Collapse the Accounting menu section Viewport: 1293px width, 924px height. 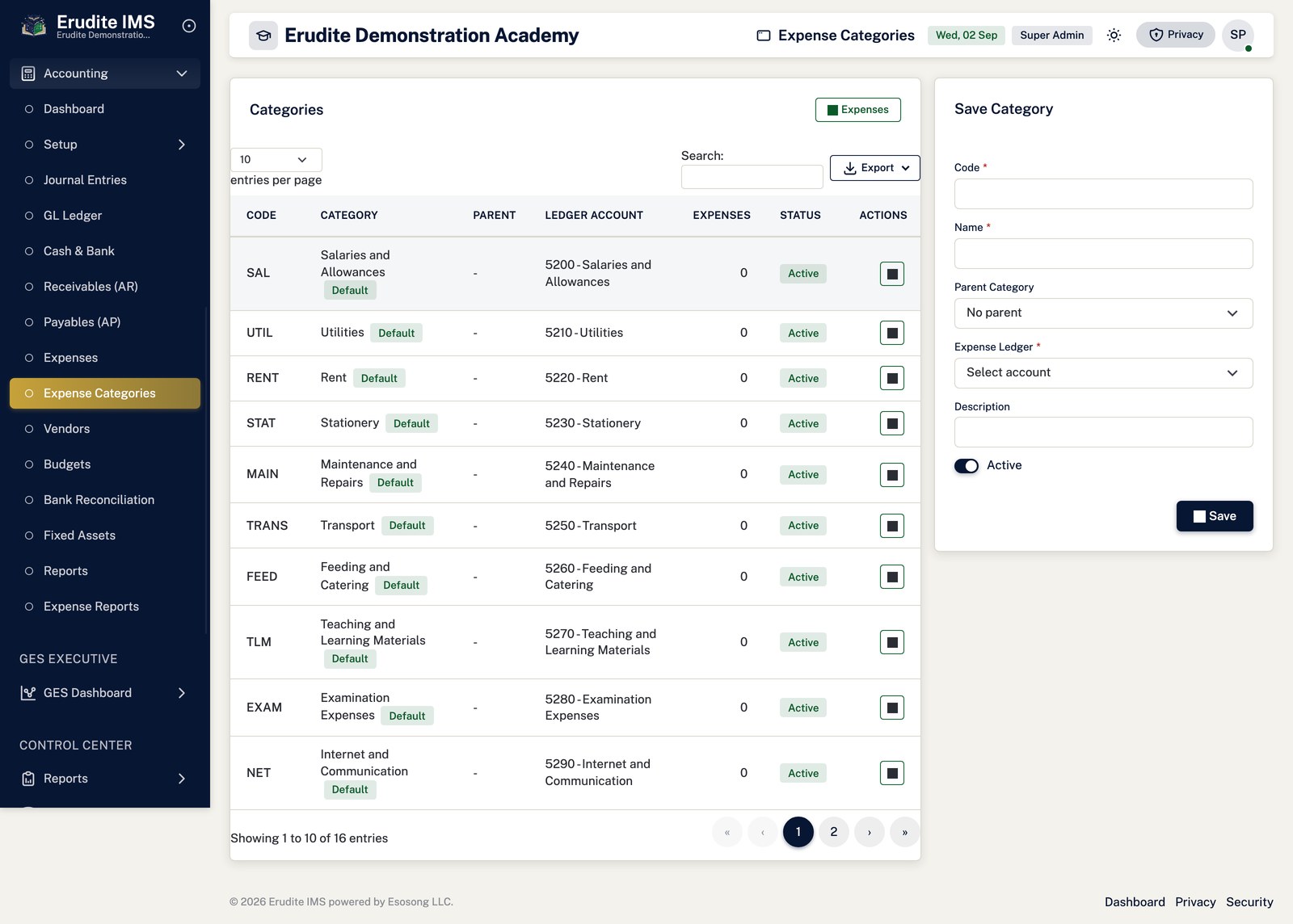(105, 73)
